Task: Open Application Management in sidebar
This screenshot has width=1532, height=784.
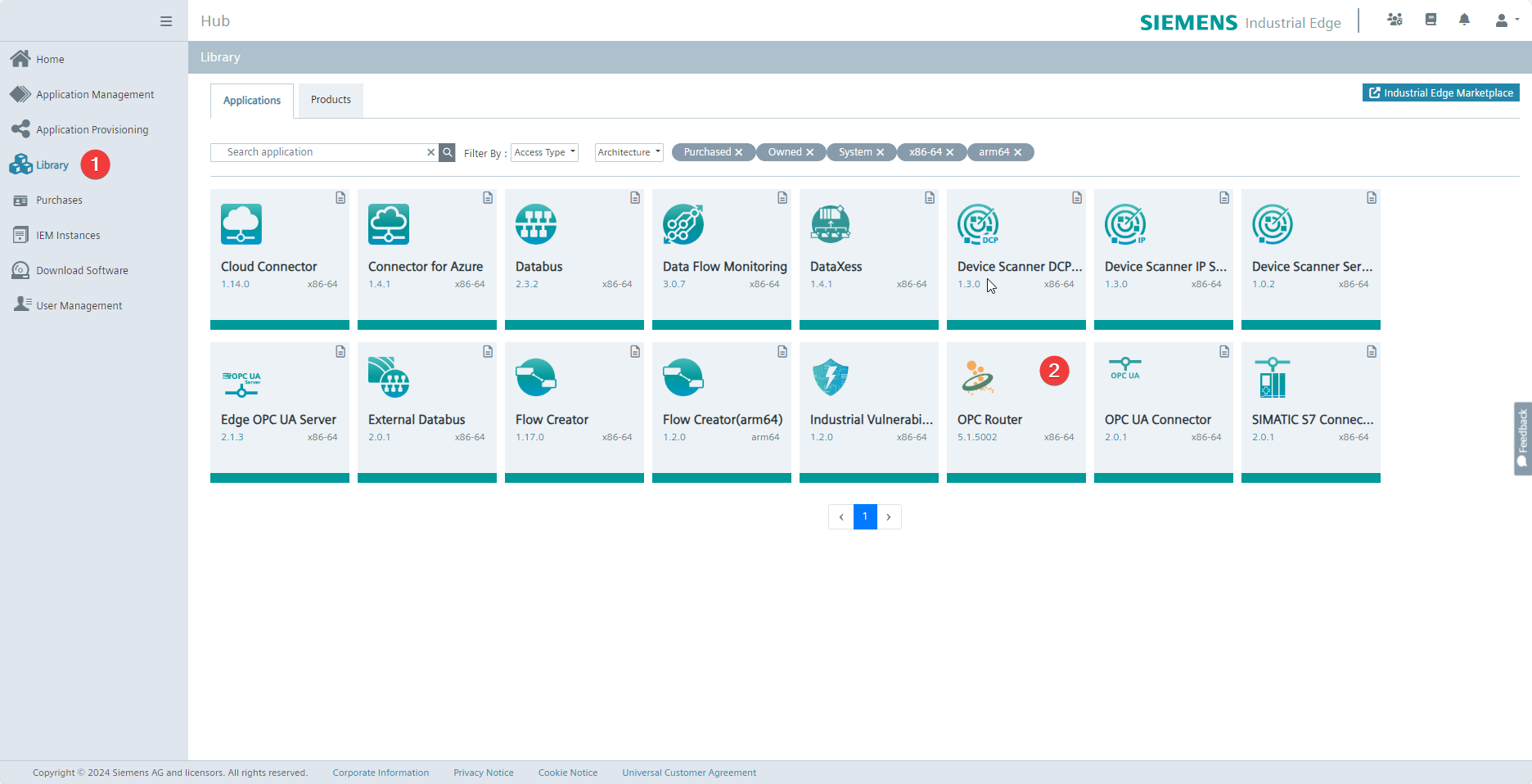Action: click(95, 95)
